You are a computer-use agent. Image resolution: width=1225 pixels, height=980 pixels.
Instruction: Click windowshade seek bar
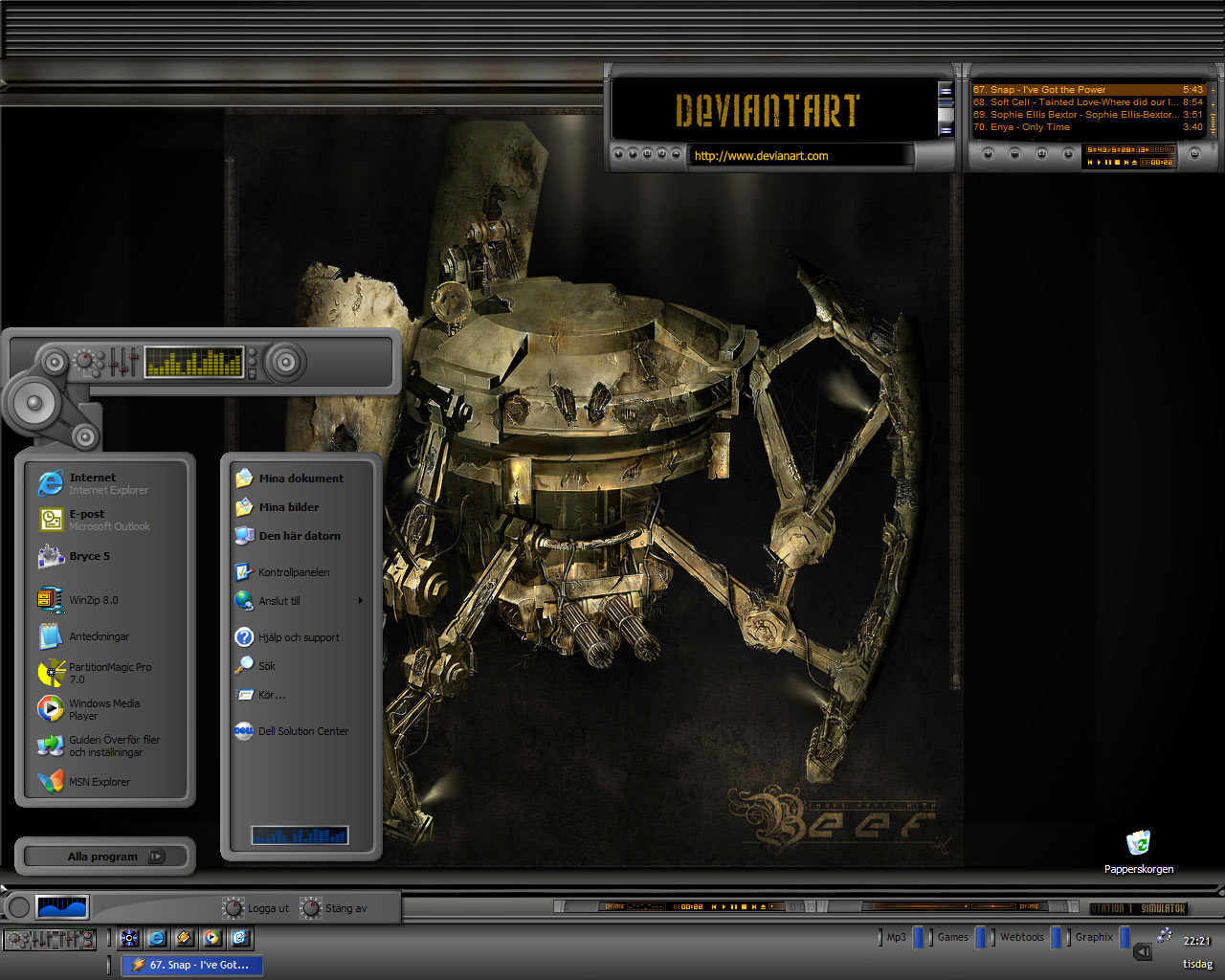click(x=776, y=906)
